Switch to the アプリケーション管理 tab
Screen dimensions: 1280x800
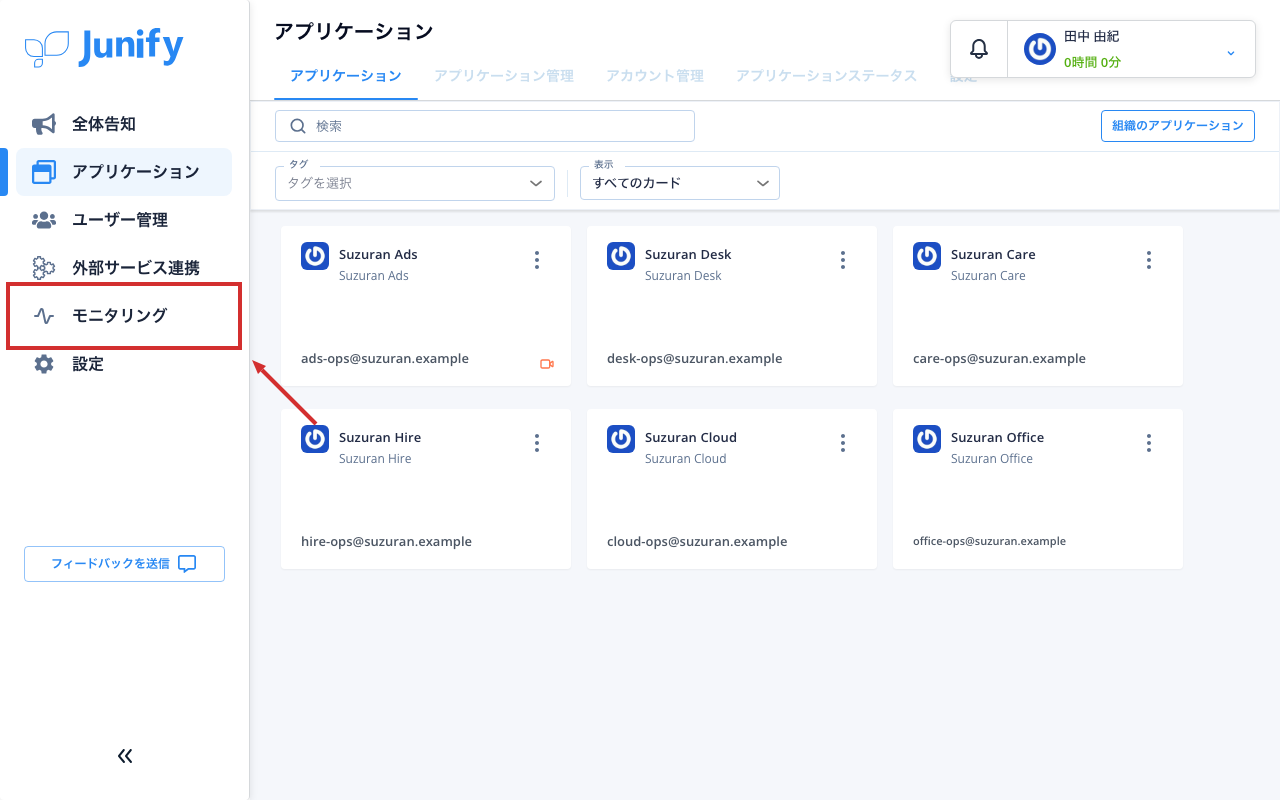click(504, 76)
